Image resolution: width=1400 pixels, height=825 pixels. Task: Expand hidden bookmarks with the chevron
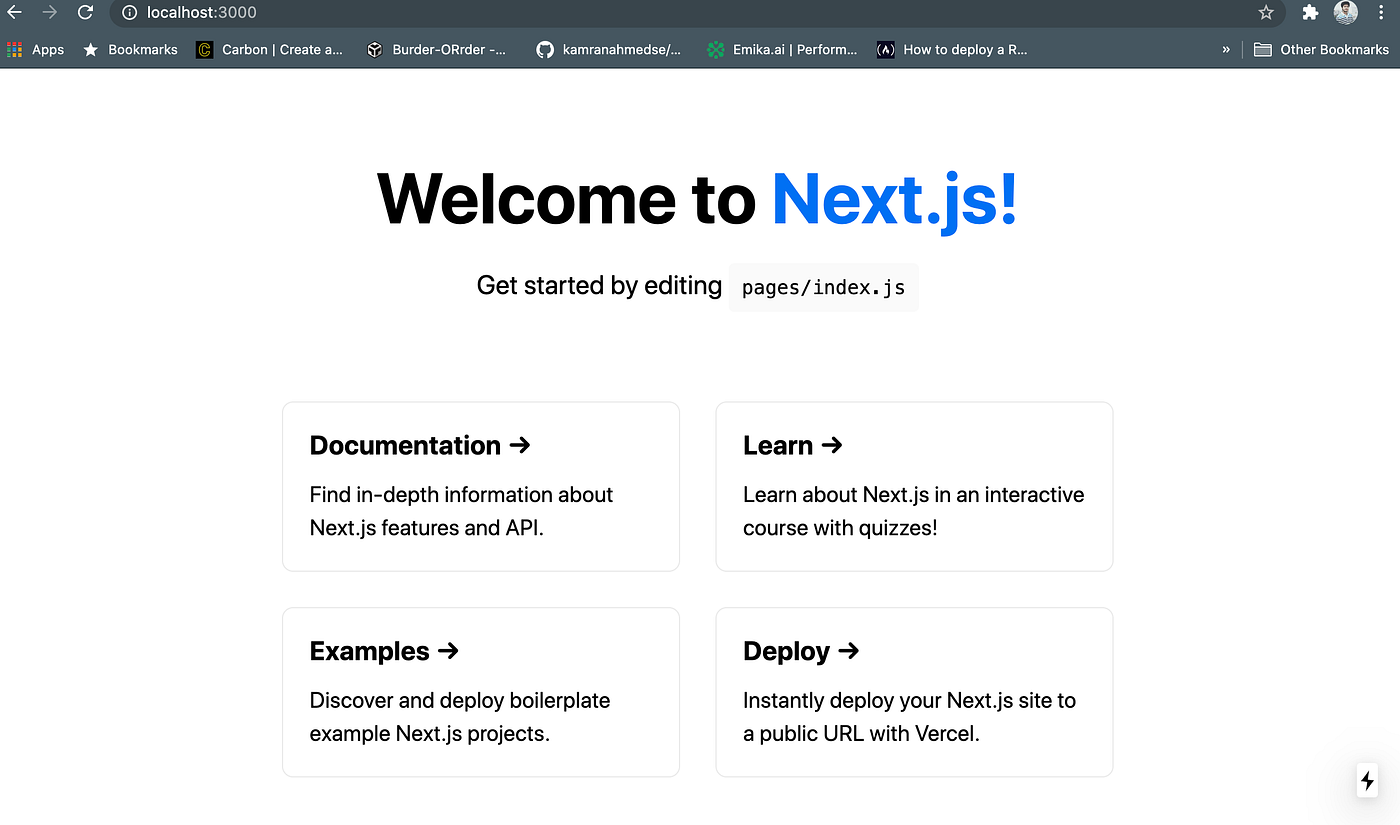pyautogui.click(x=1226, y=49)
